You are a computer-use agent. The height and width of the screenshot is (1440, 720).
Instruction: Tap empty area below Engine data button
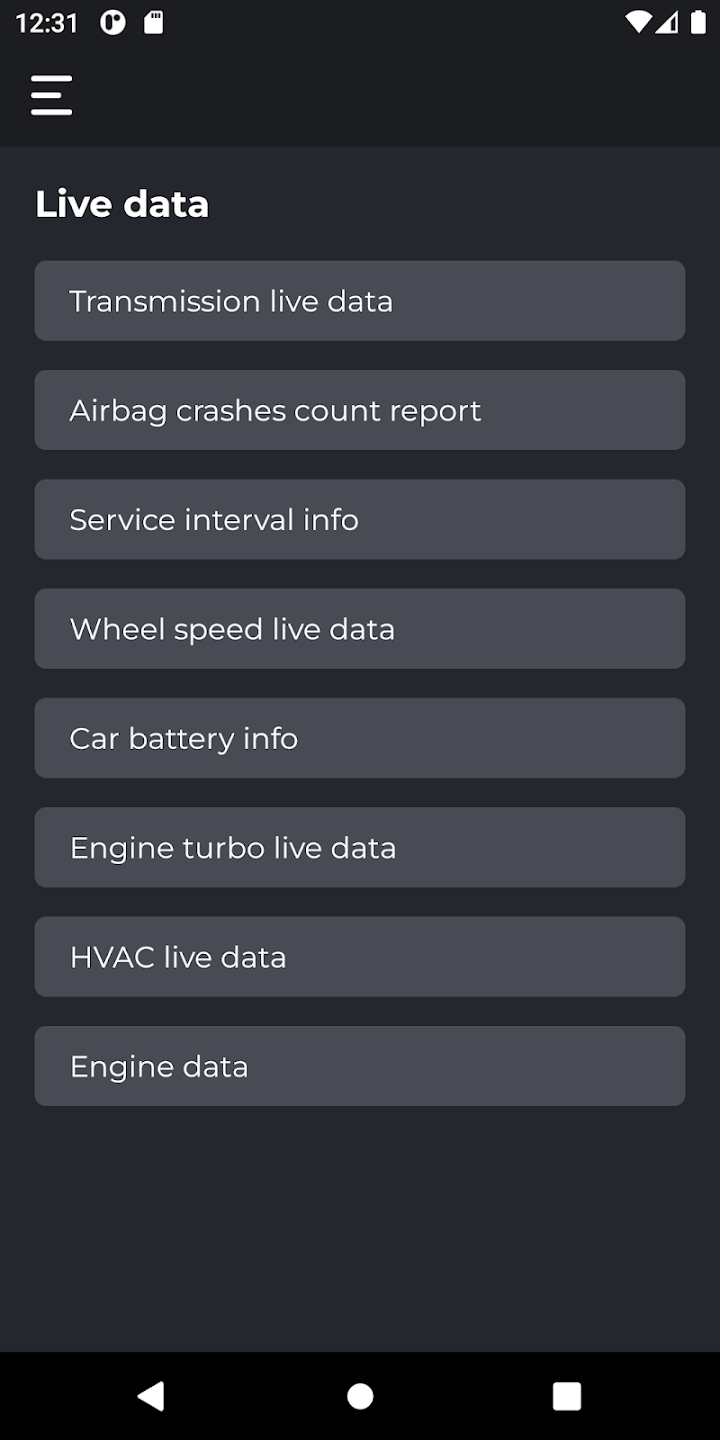[x=360, y=1230]
